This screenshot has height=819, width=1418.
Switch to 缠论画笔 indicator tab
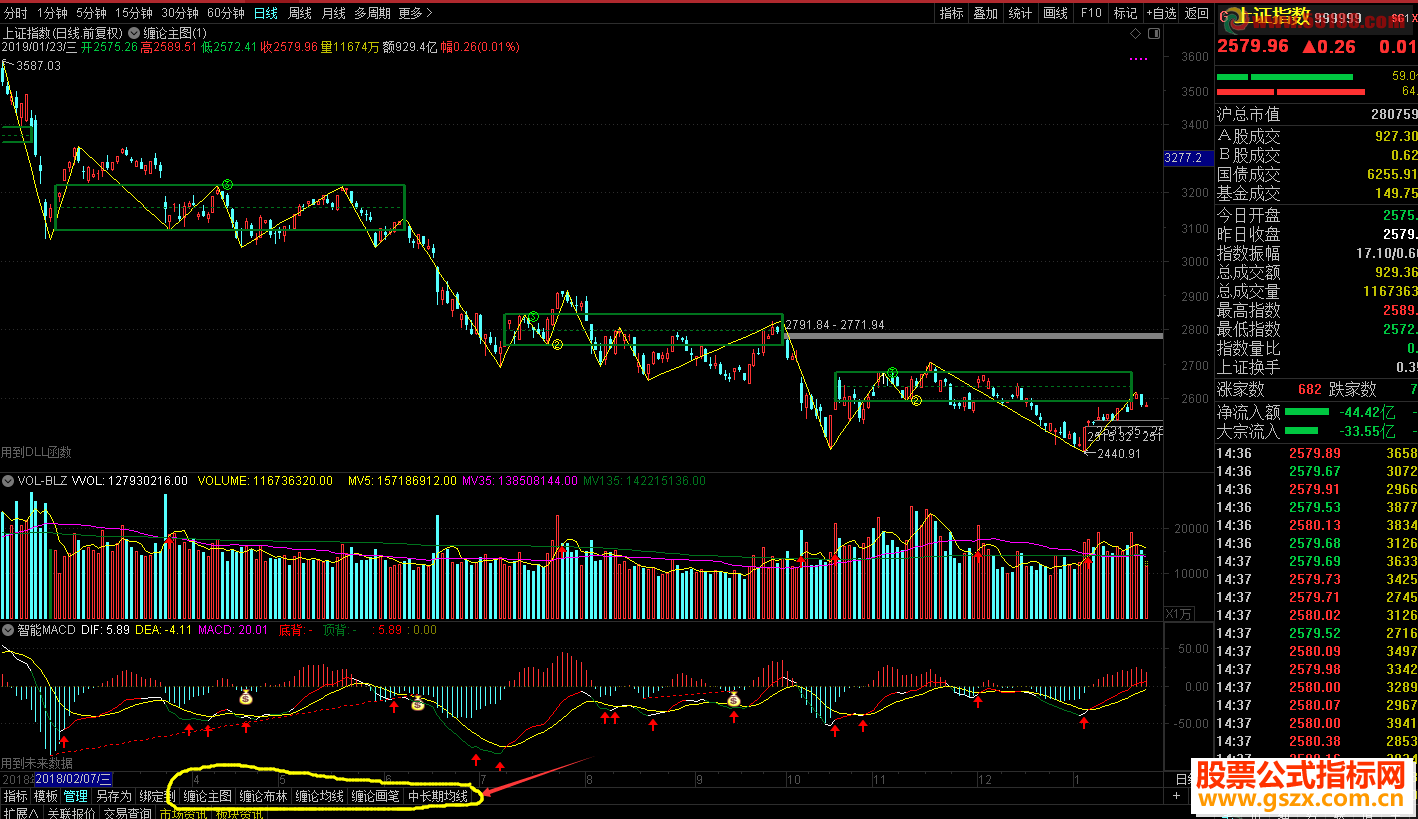pos(376,797)
